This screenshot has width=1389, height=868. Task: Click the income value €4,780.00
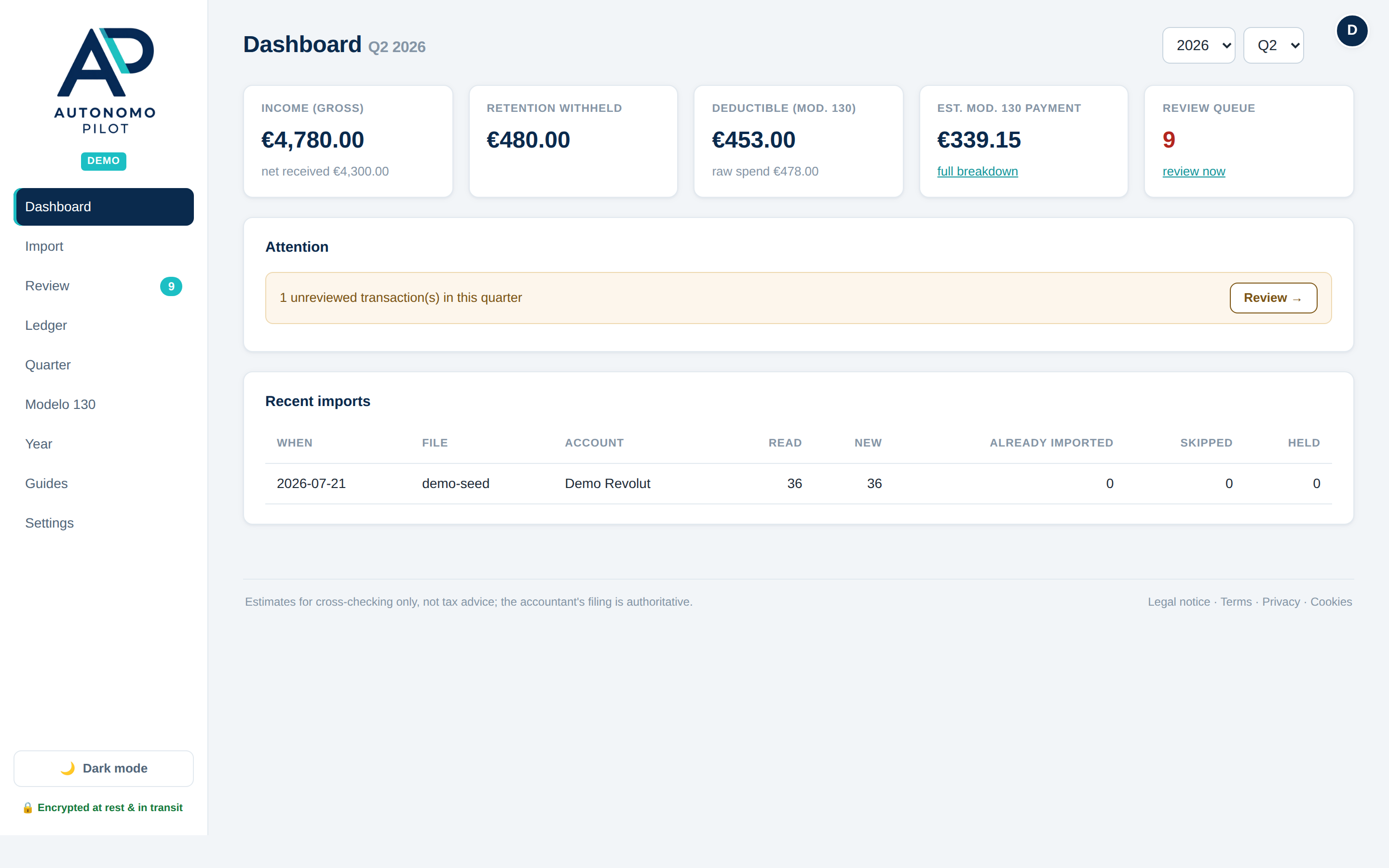313,140
